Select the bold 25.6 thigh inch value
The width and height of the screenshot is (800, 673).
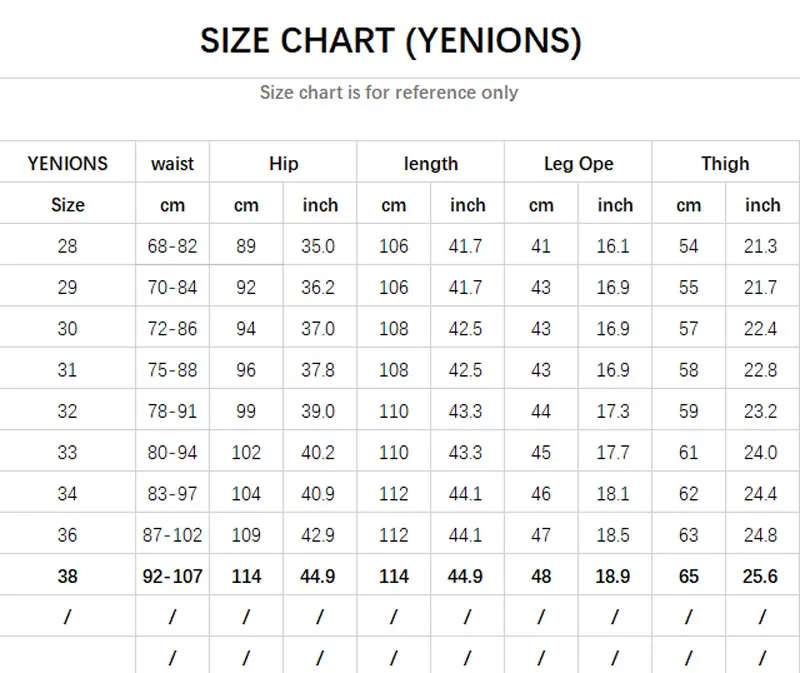click(761, 576)
